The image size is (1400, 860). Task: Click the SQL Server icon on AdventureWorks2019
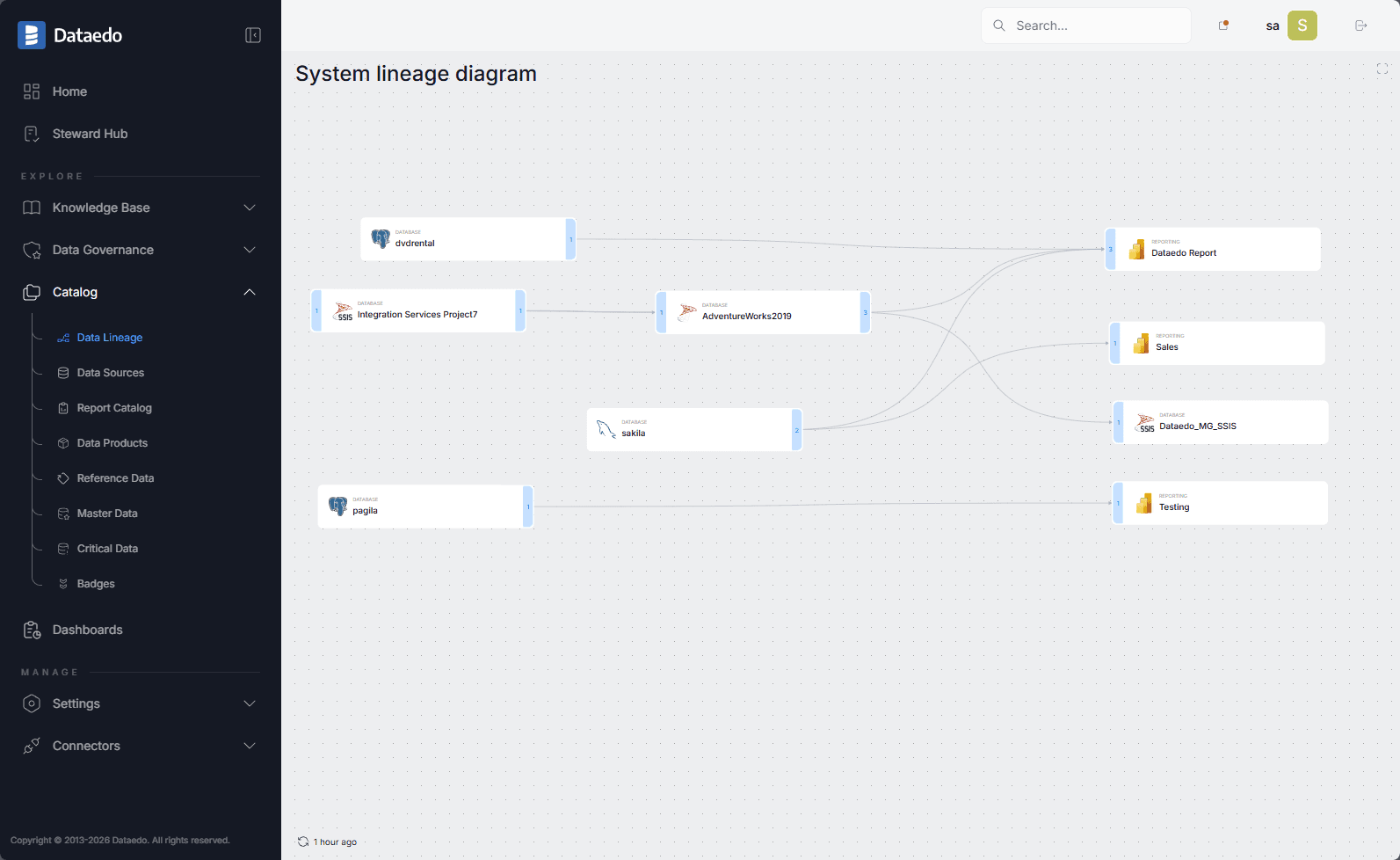(687, 311)
